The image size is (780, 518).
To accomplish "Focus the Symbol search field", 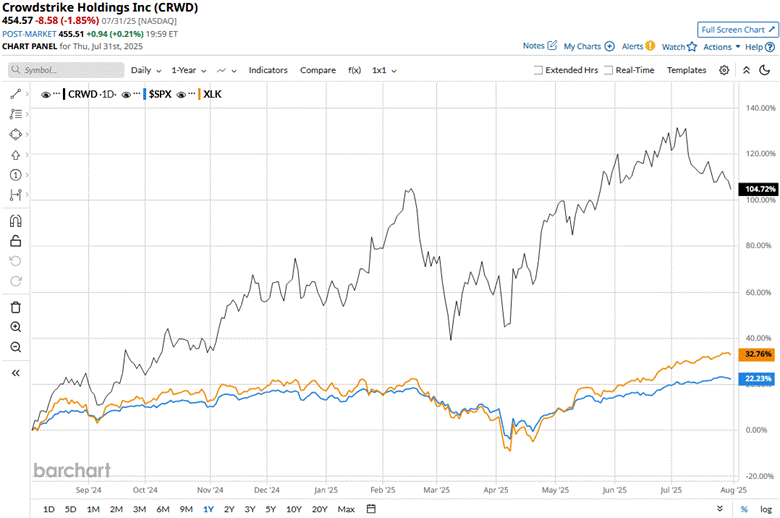I will tap(66, 70).
